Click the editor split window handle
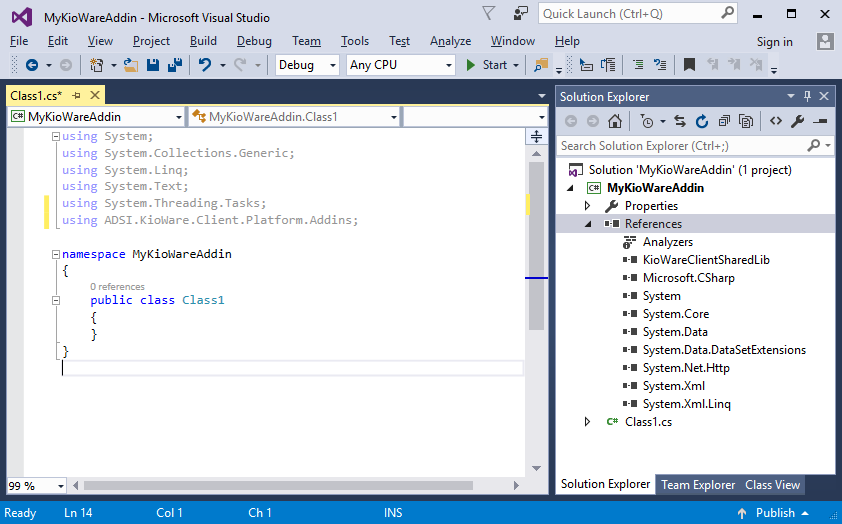This screenshot has height=524, width=842. pos(536,136)
